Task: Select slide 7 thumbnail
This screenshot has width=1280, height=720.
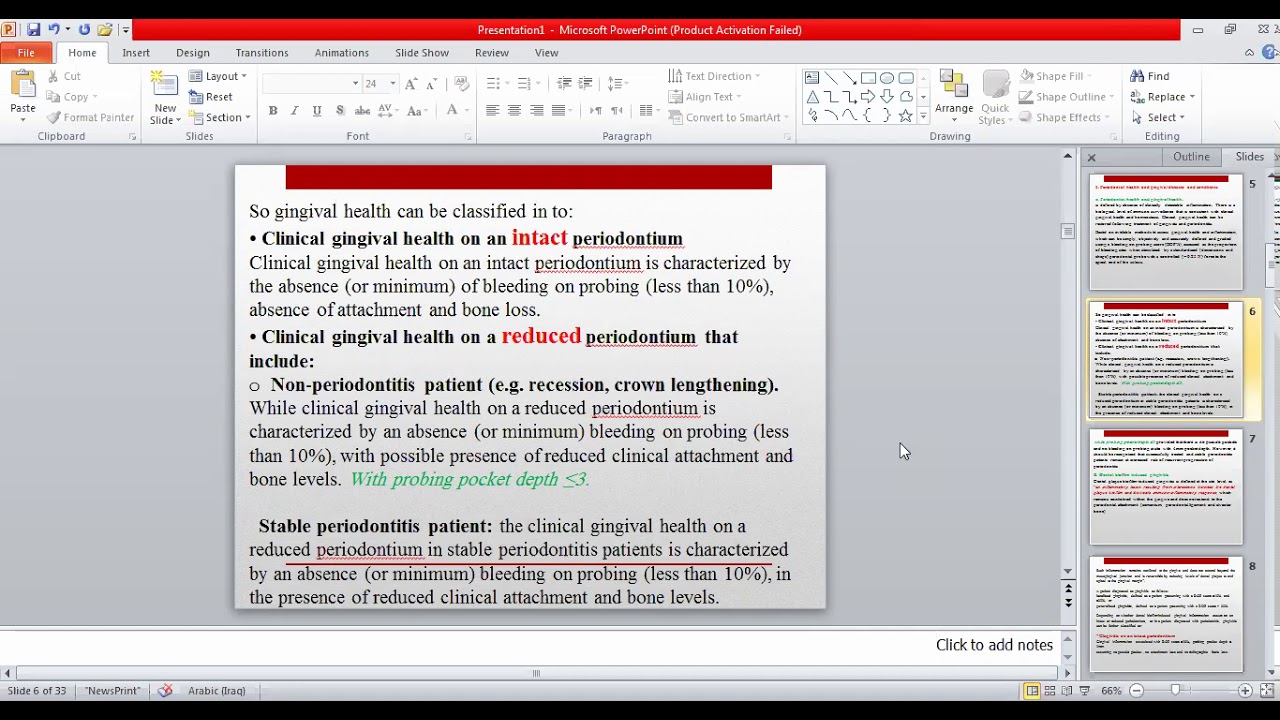Action: pos(1166,487)
